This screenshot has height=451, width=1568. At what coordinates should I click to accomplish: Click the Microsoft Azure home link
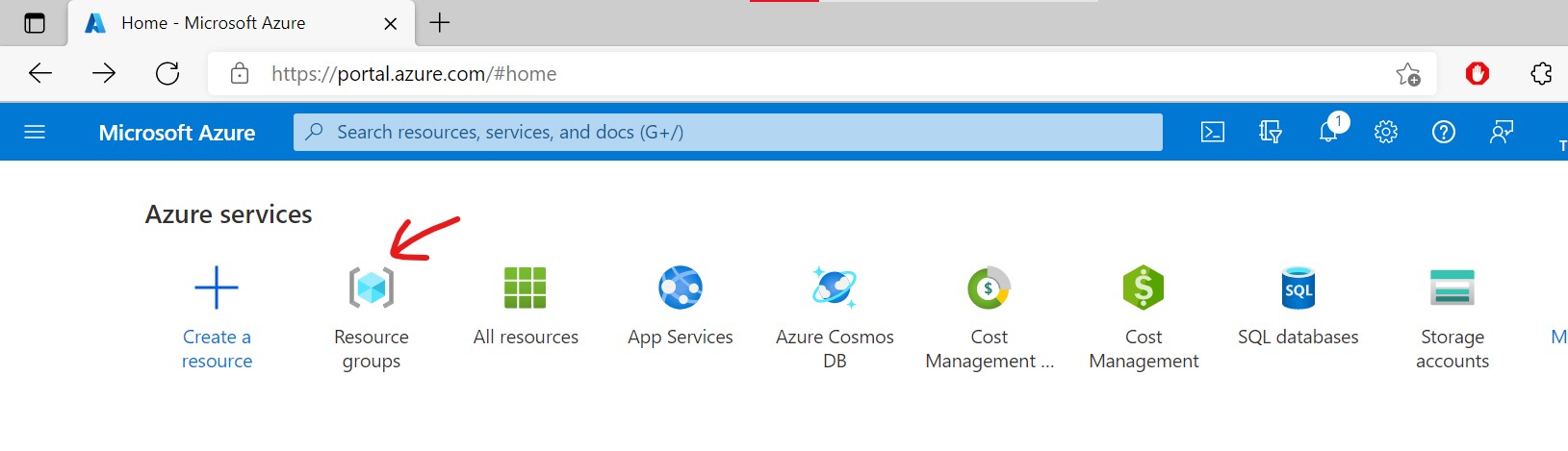(177, 133)
